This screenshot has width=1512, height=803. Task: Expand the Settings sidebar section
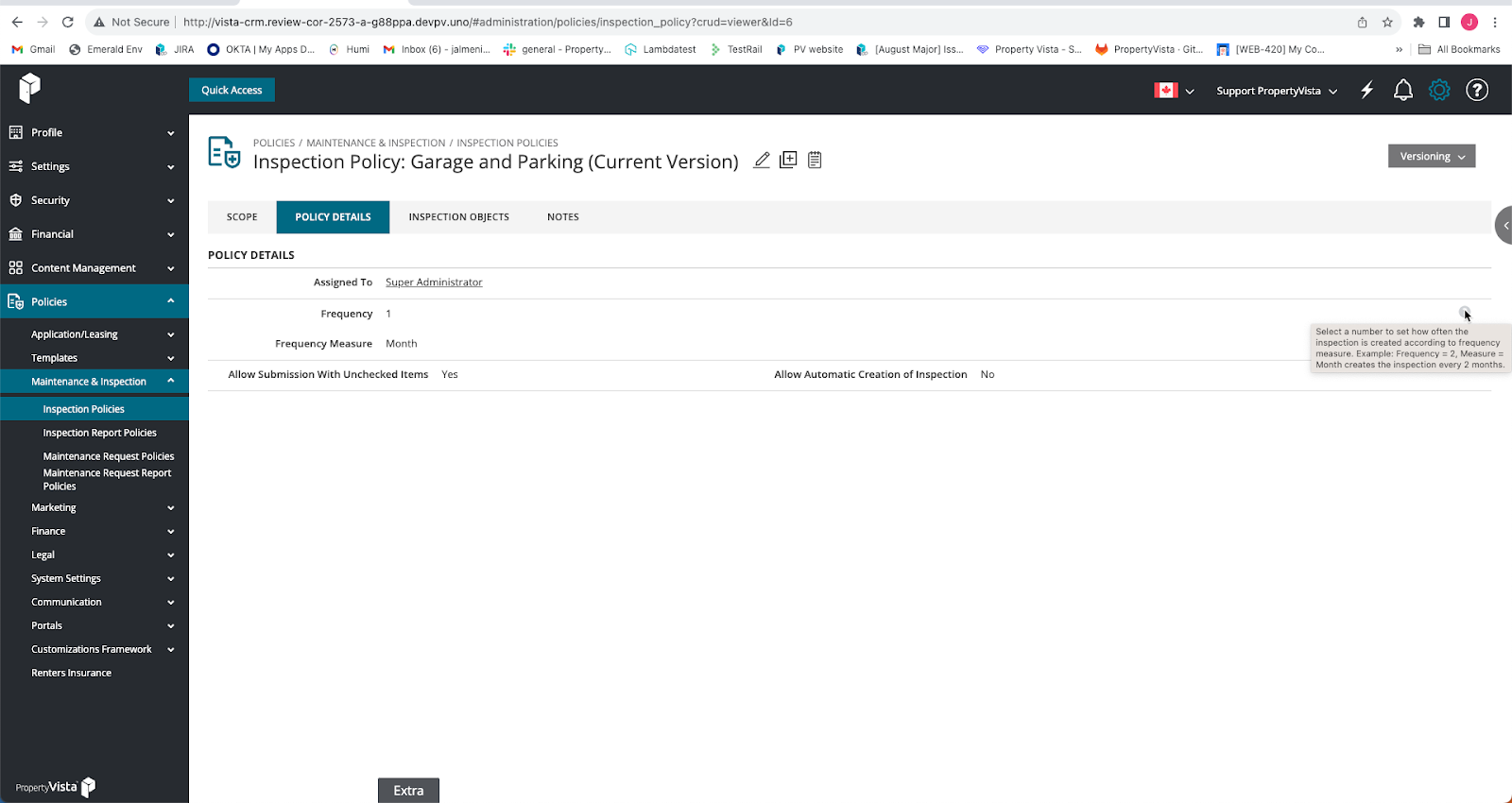pos(94,166)
